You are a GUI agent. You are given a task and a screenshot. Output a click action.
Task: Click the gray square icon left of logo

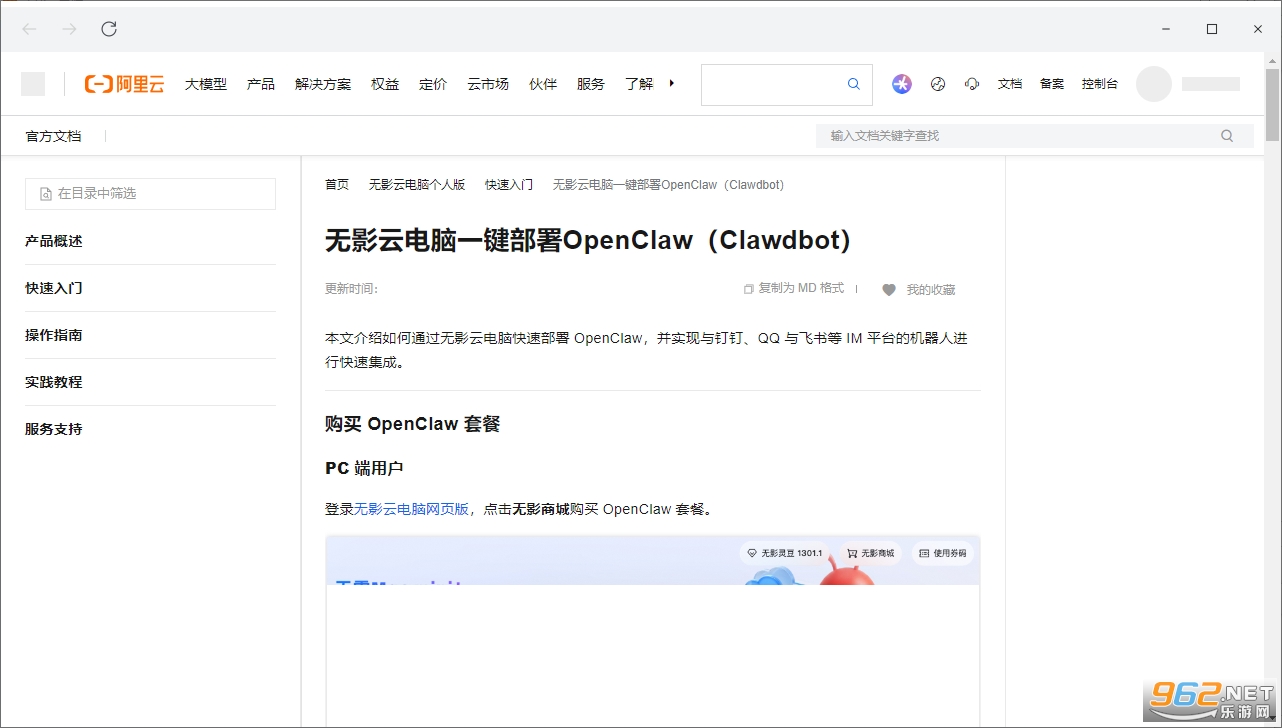pos(33,84)
